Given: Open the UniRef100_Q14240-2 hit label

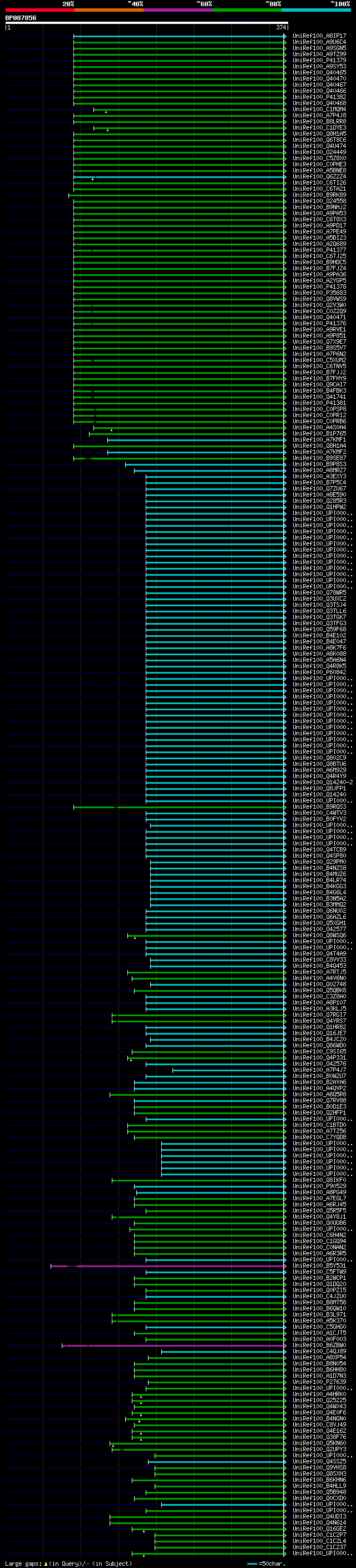Looking at the screenshot, I should pyautogui.click(x=323, y=782).
